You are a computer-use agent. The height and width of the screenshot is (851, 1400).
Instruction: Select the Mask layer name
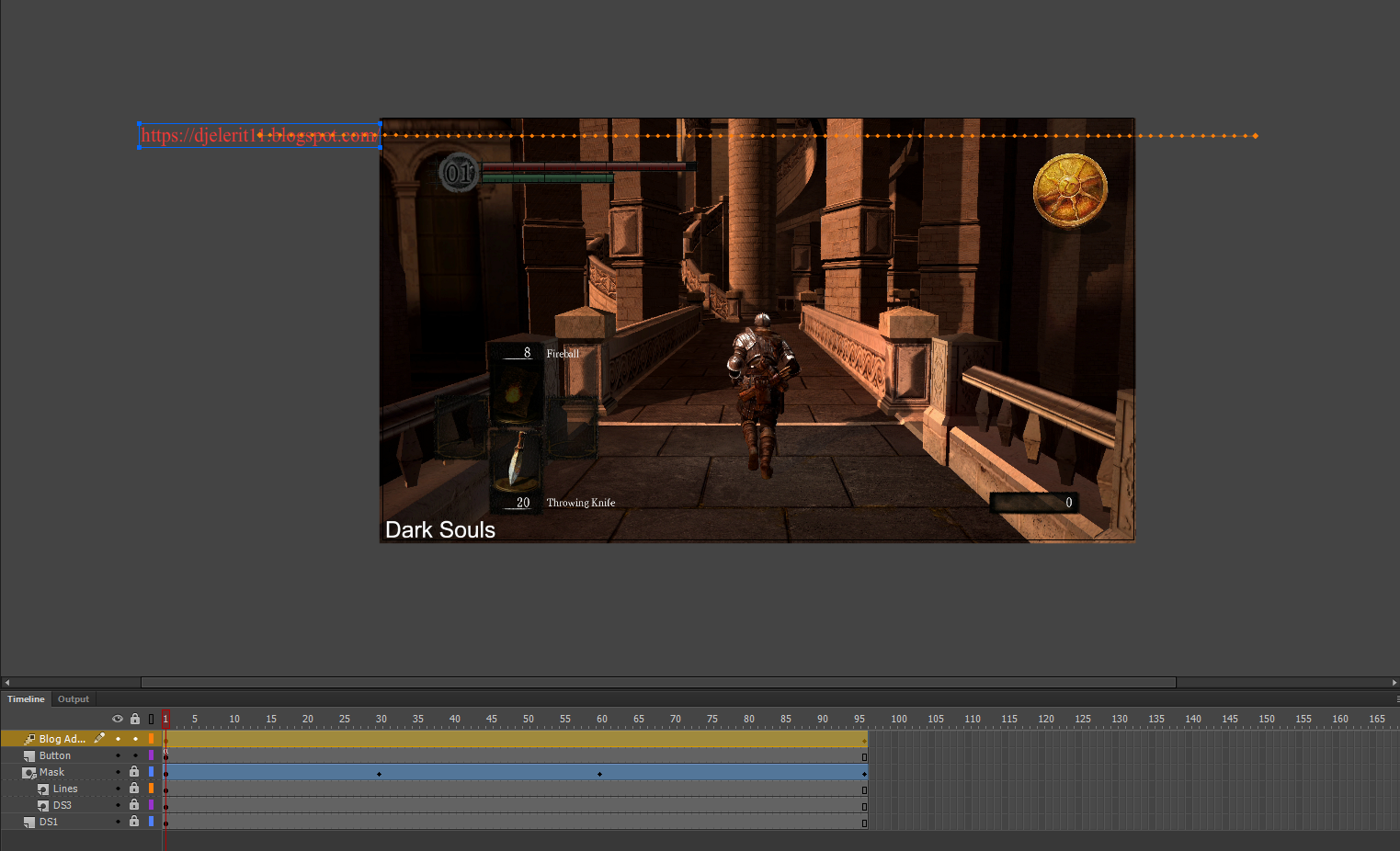click(51, 772)
